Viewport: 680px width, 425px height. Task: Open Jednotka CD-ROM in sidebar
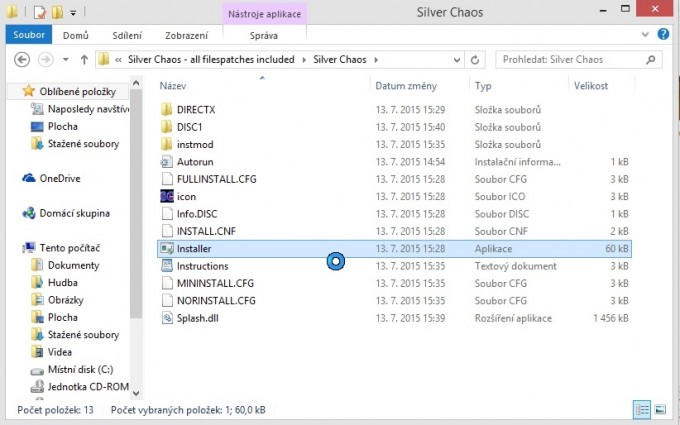[88, 386]
